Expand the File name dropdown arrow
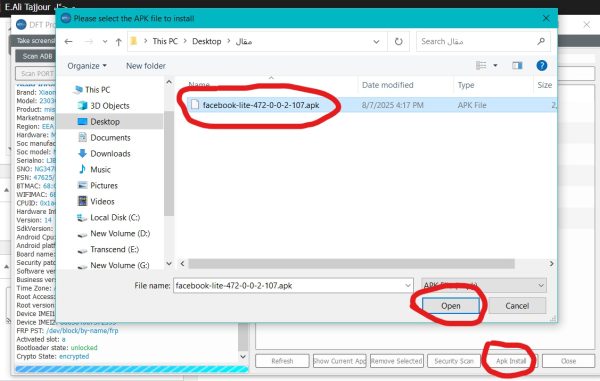Viewport: 600px width, 381px height. pos(408,285)
